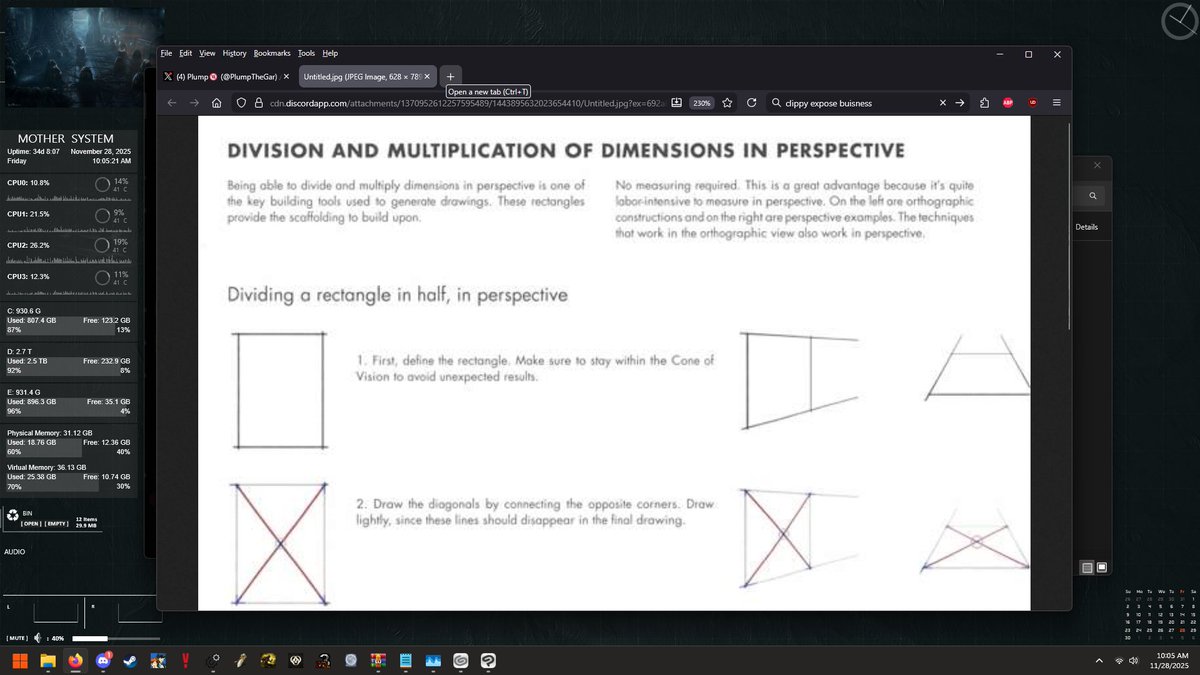The height and width of the screenshot is (675, 1200).
Task: Click the D: 2.7 T drive entry
Action: (x=68, y=361)
